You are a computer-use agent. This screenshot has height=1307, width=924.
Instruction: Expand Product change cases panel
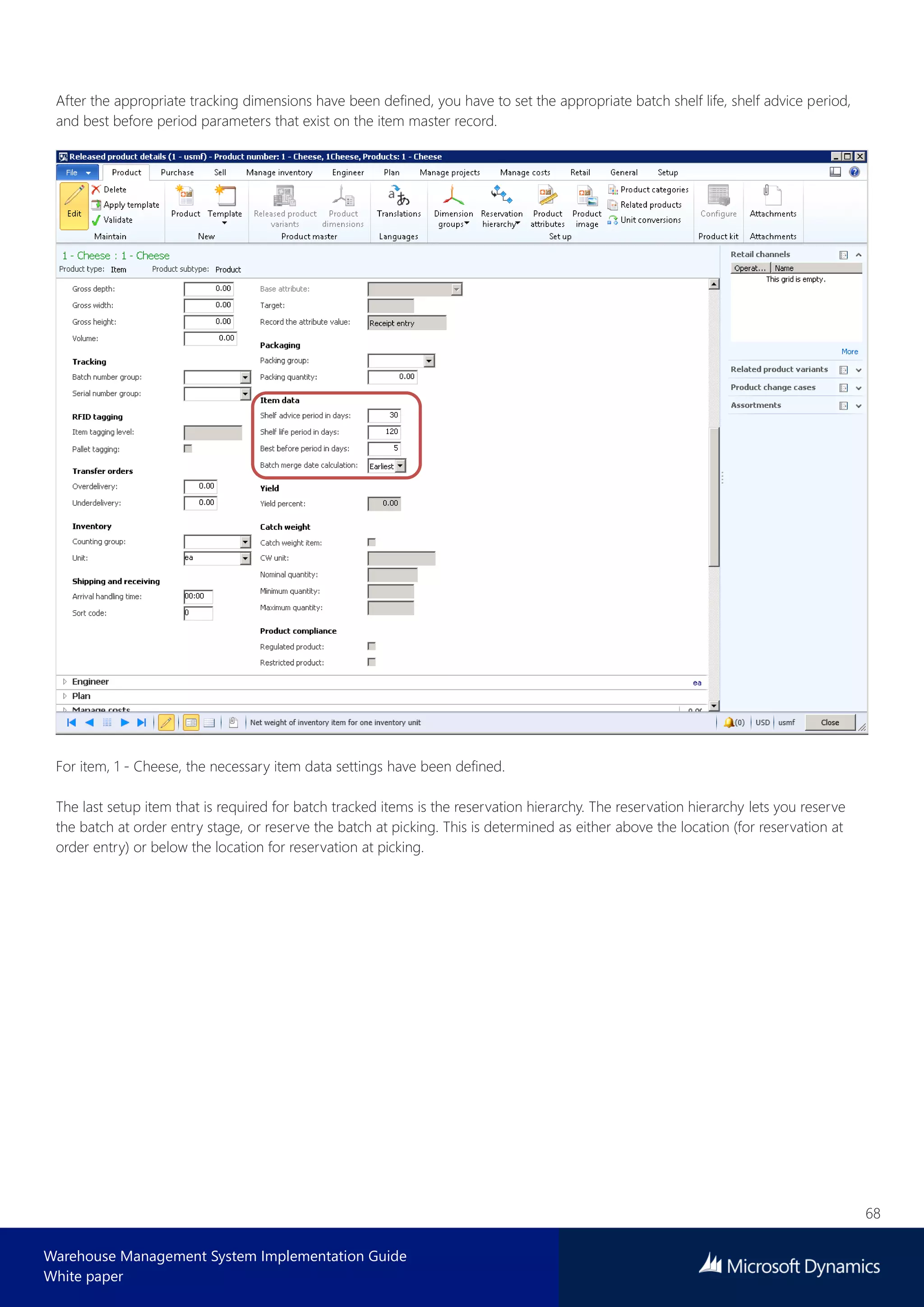pyautogui.click(x=859, y=388)
